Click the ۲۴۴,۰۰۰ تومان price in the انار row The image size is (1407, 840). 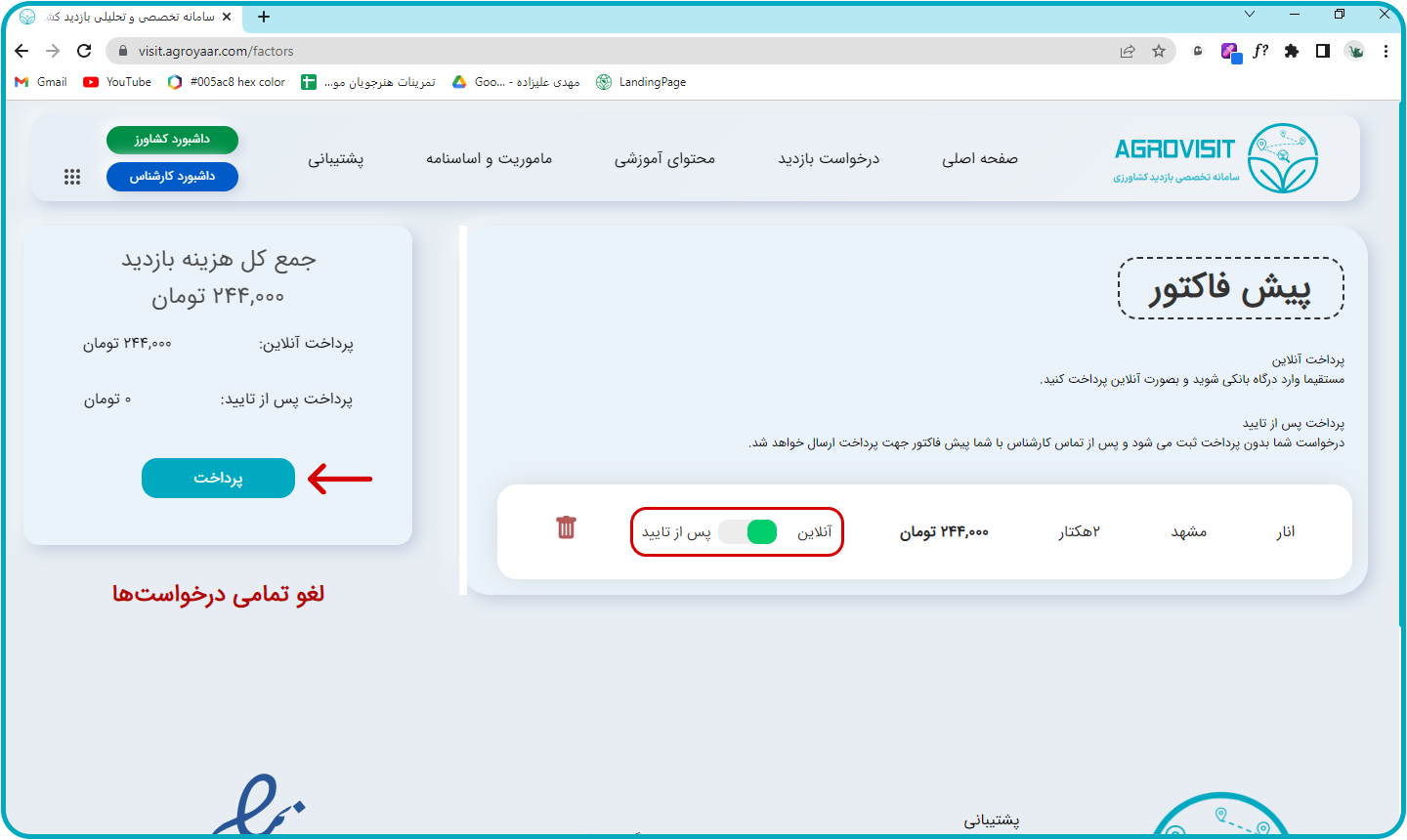pyautogui.click(x=944, y=531)
